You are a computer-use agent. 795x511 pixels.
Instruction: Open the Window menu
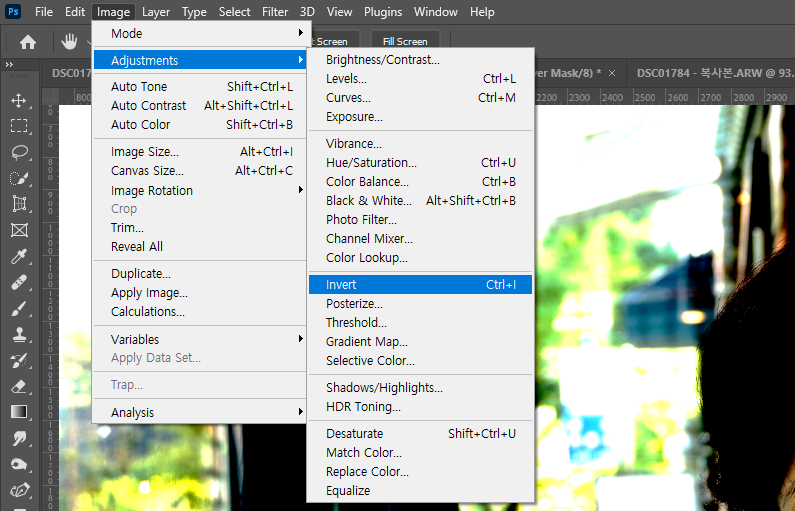(436, 12)
